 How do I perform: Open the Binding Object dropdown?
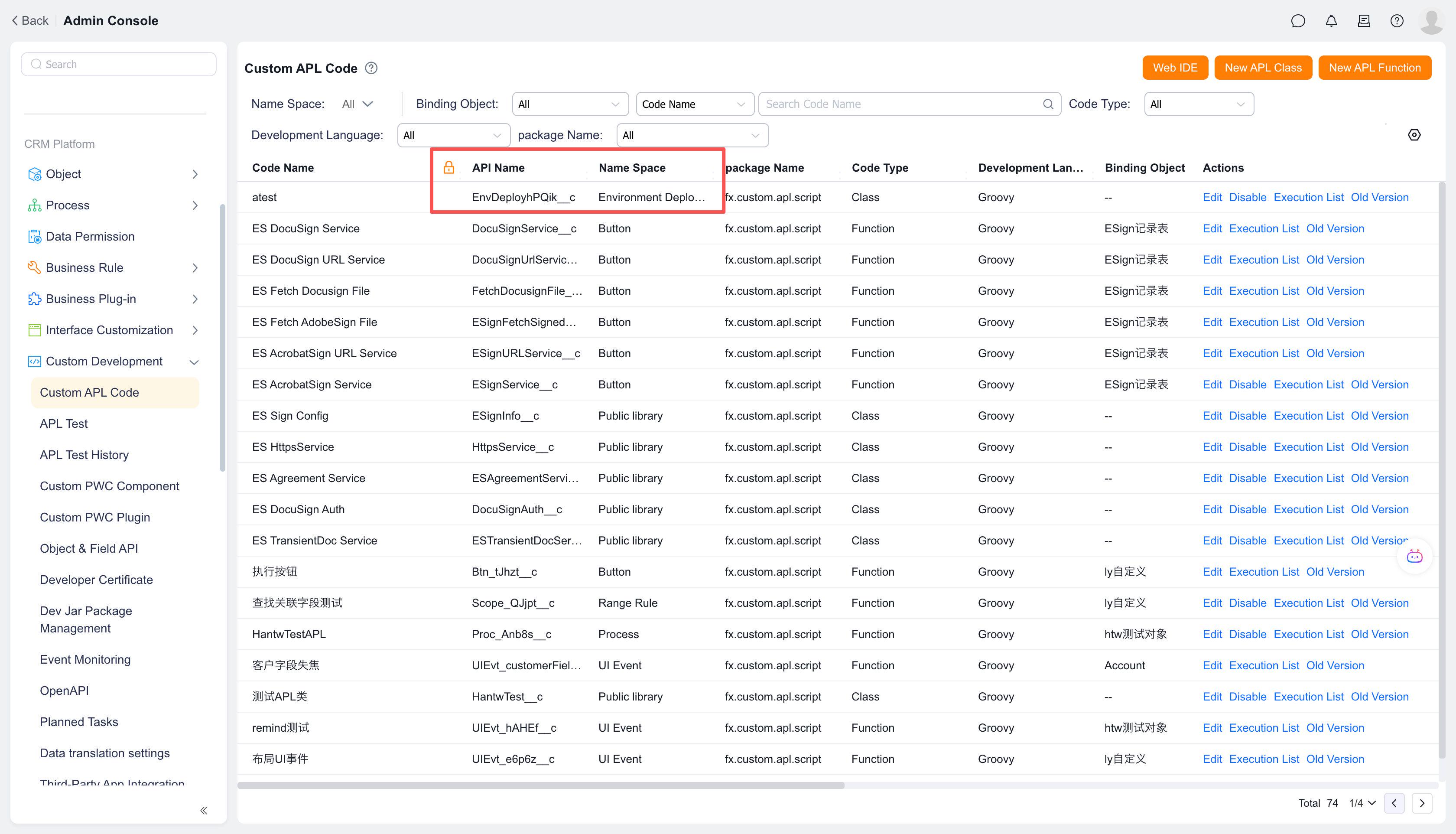pyautogui.click(x=570, y=104)
